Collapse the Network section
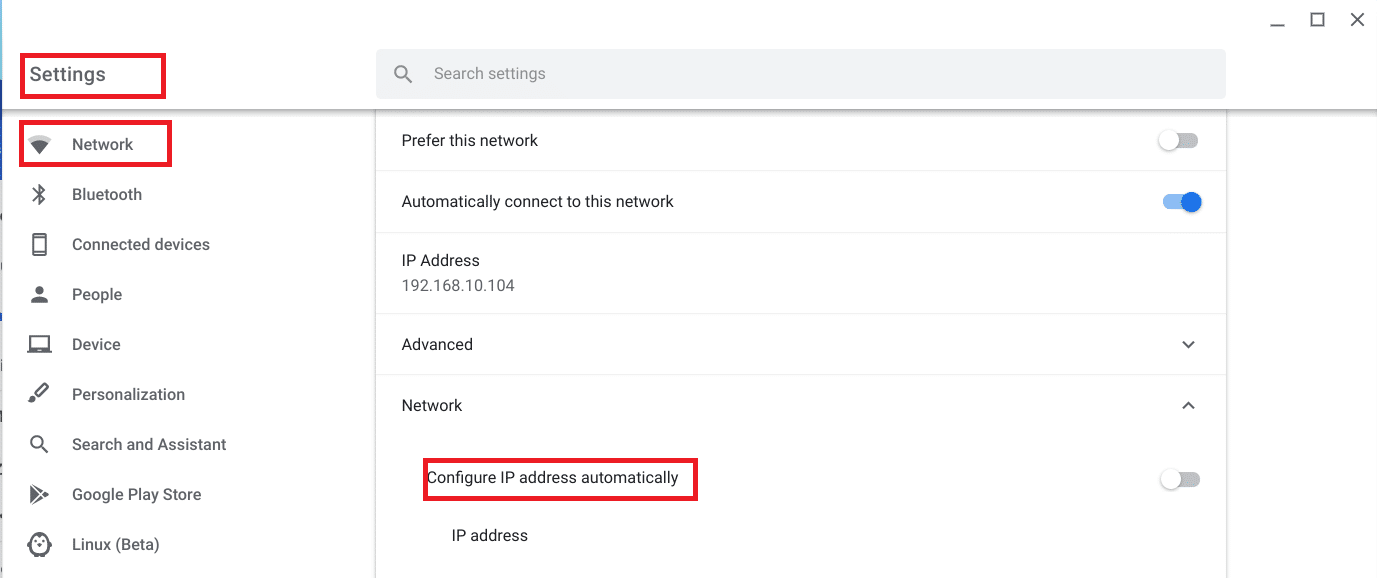Image resolution: width=1377 pixels, height=578 pixels. pos(1188,405)
